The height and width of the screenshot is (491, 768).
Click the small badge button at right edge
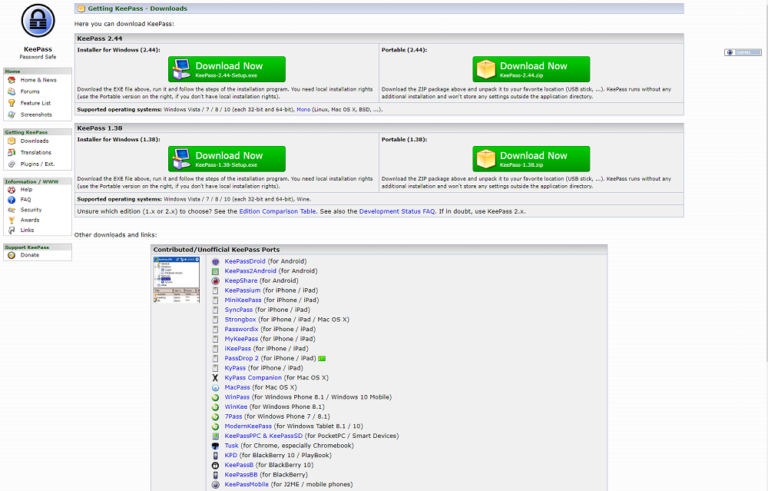743,52
